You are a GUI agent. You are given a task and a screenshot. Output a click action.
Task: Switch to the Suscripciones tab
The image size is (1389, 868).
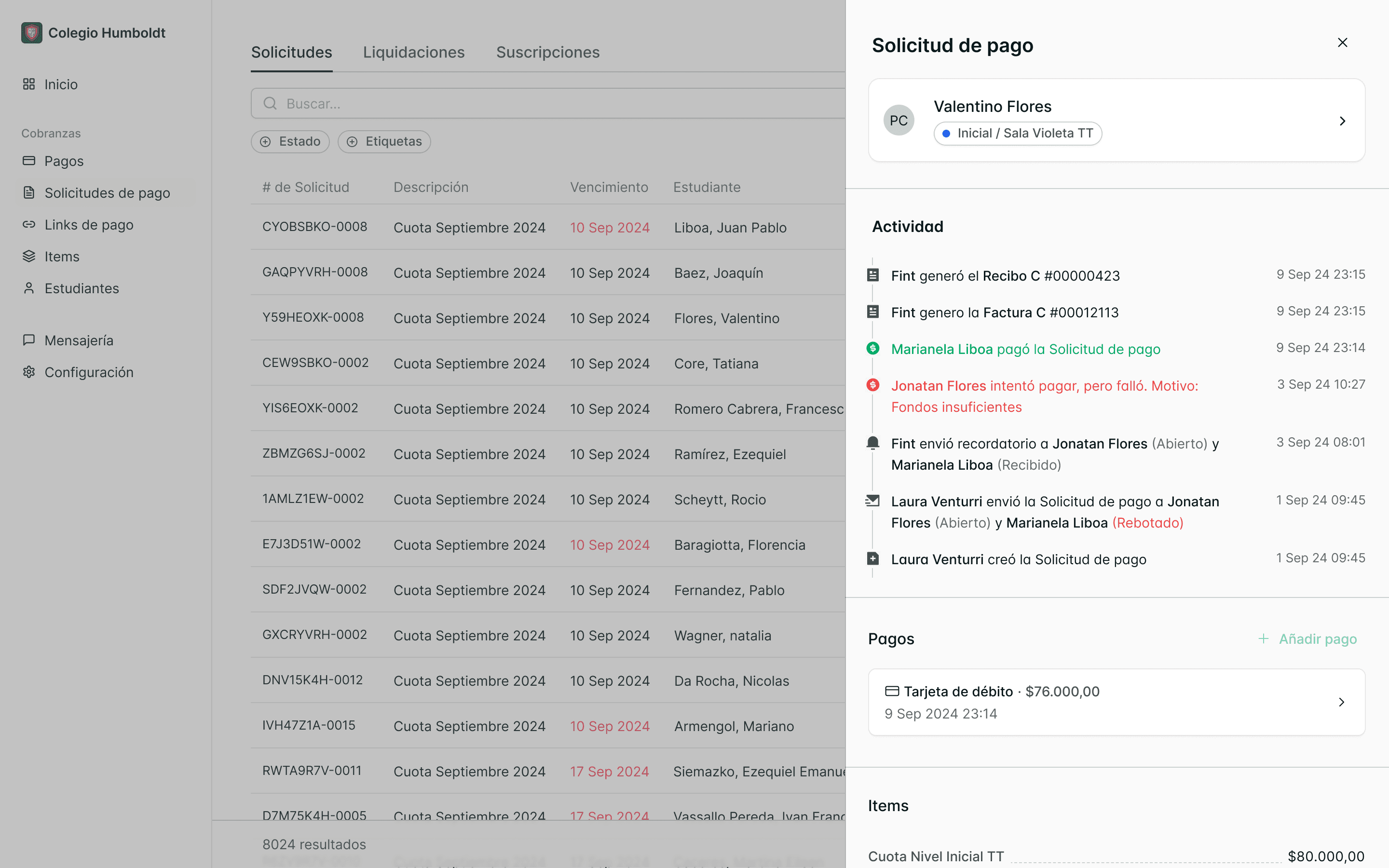tap(547, 52)
